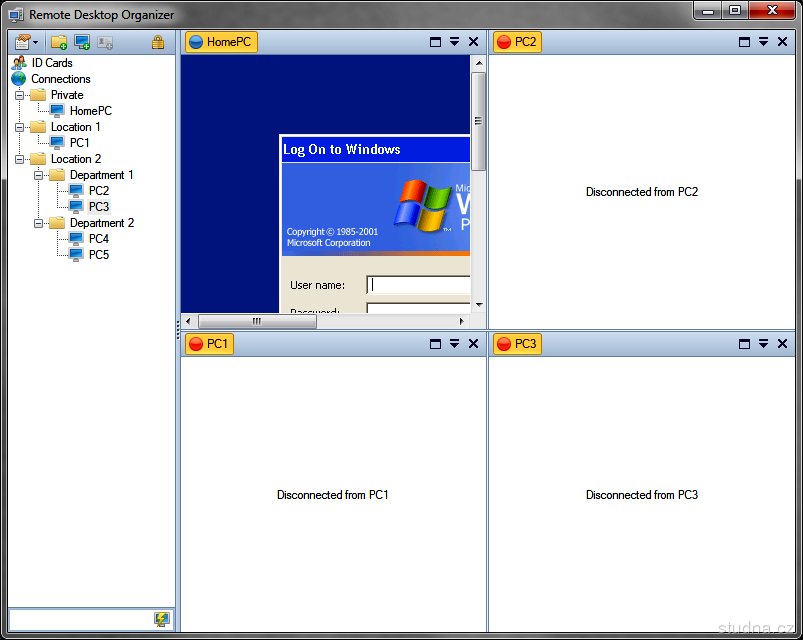The image size is (803, 640).
Task: Click the Remote Desktop Organizer app icon
Action: point(16,15)
